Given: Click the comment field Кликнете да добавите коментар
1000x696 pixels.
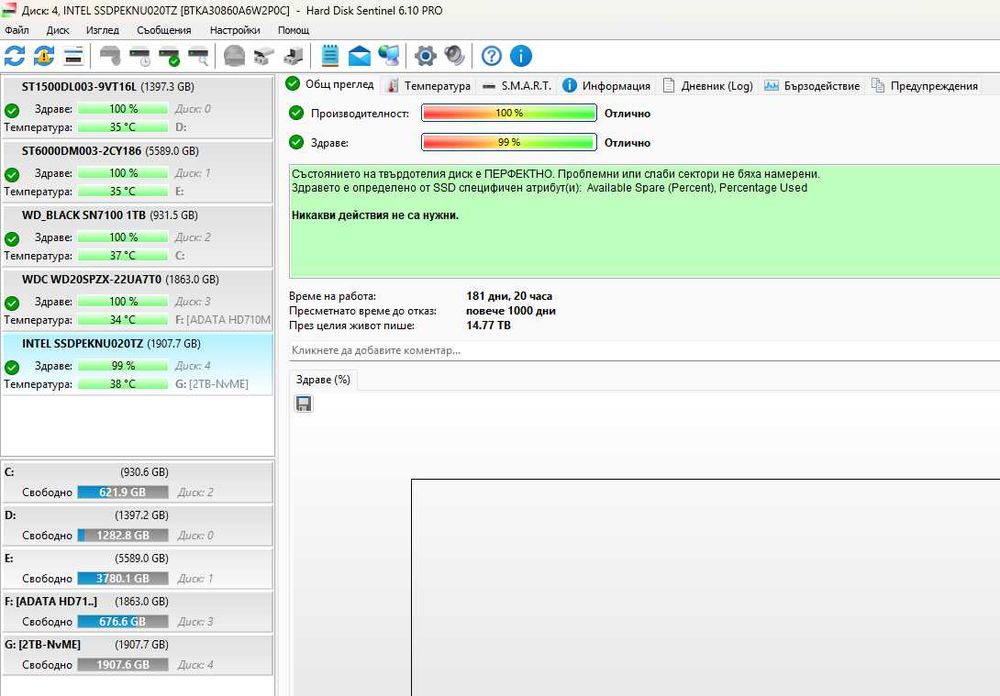Looking at the screenshot, I should click(x=644, y=350).
